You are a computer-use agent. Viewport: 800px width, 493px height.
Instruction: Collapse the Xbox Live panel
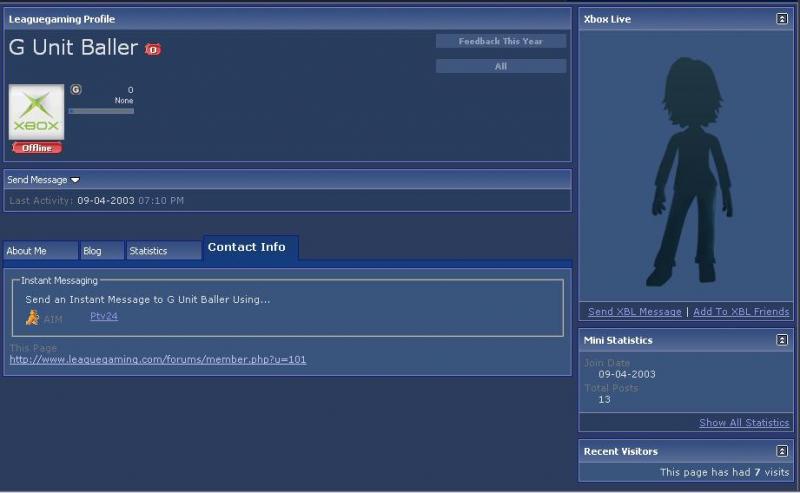[782, 19]
